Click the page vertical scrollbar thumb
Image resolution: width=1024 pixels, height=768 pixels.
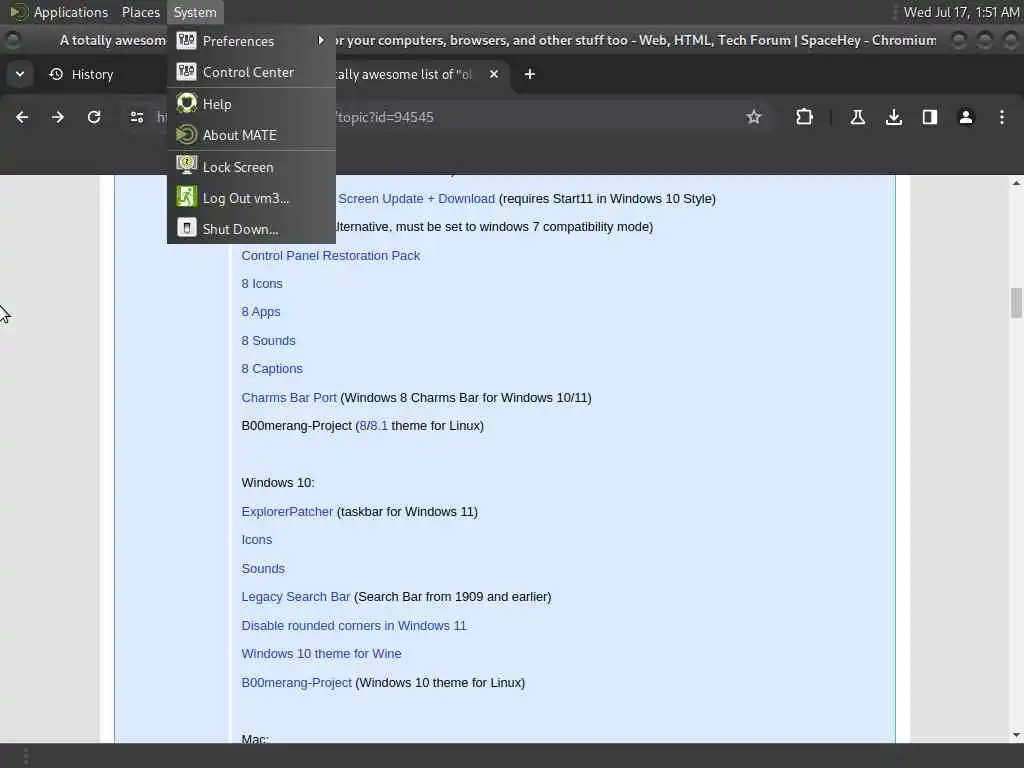[1016, 302]
